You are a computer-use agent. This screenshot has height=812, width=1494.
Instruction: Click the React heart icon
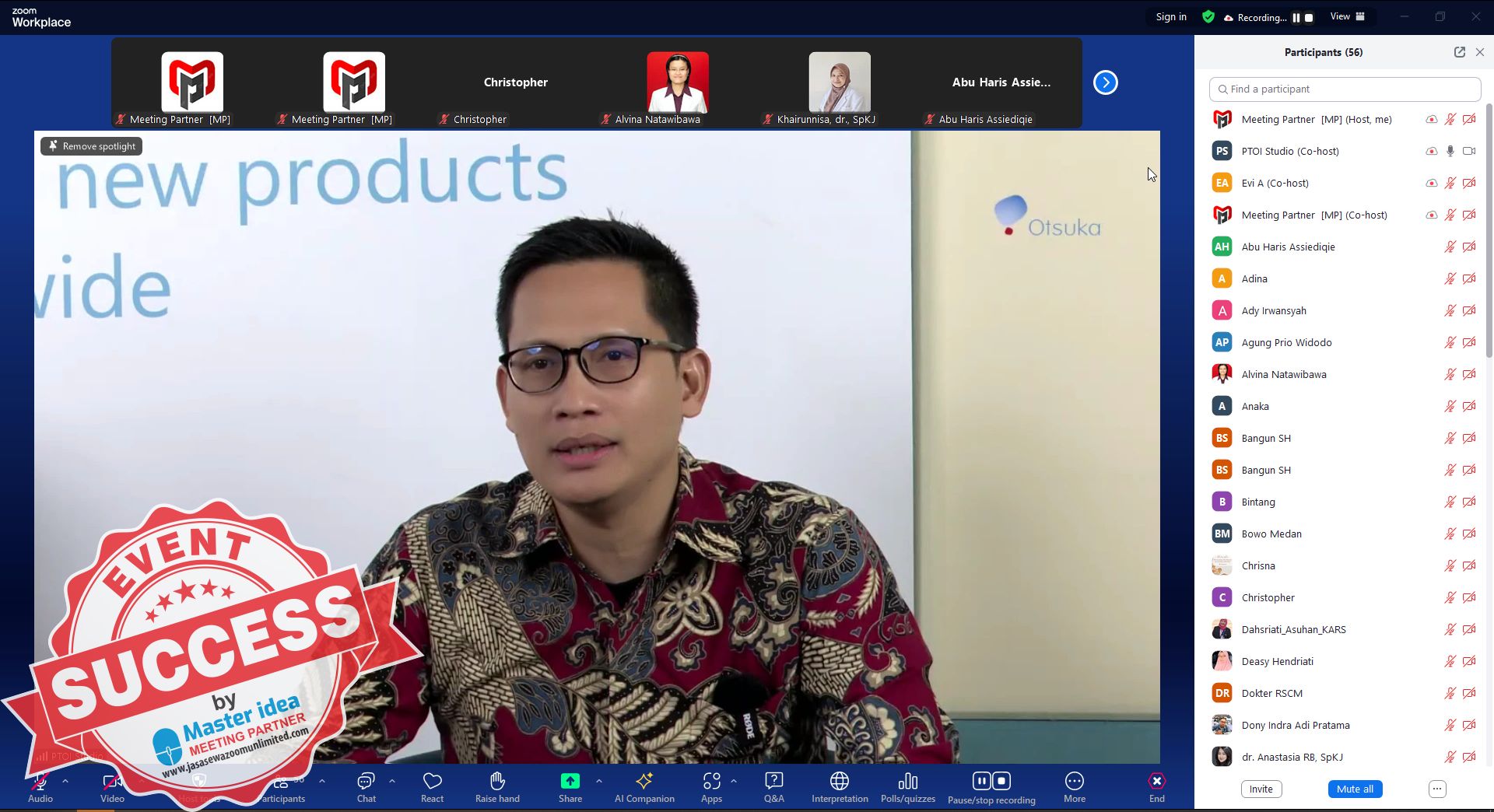pos(432,781)
